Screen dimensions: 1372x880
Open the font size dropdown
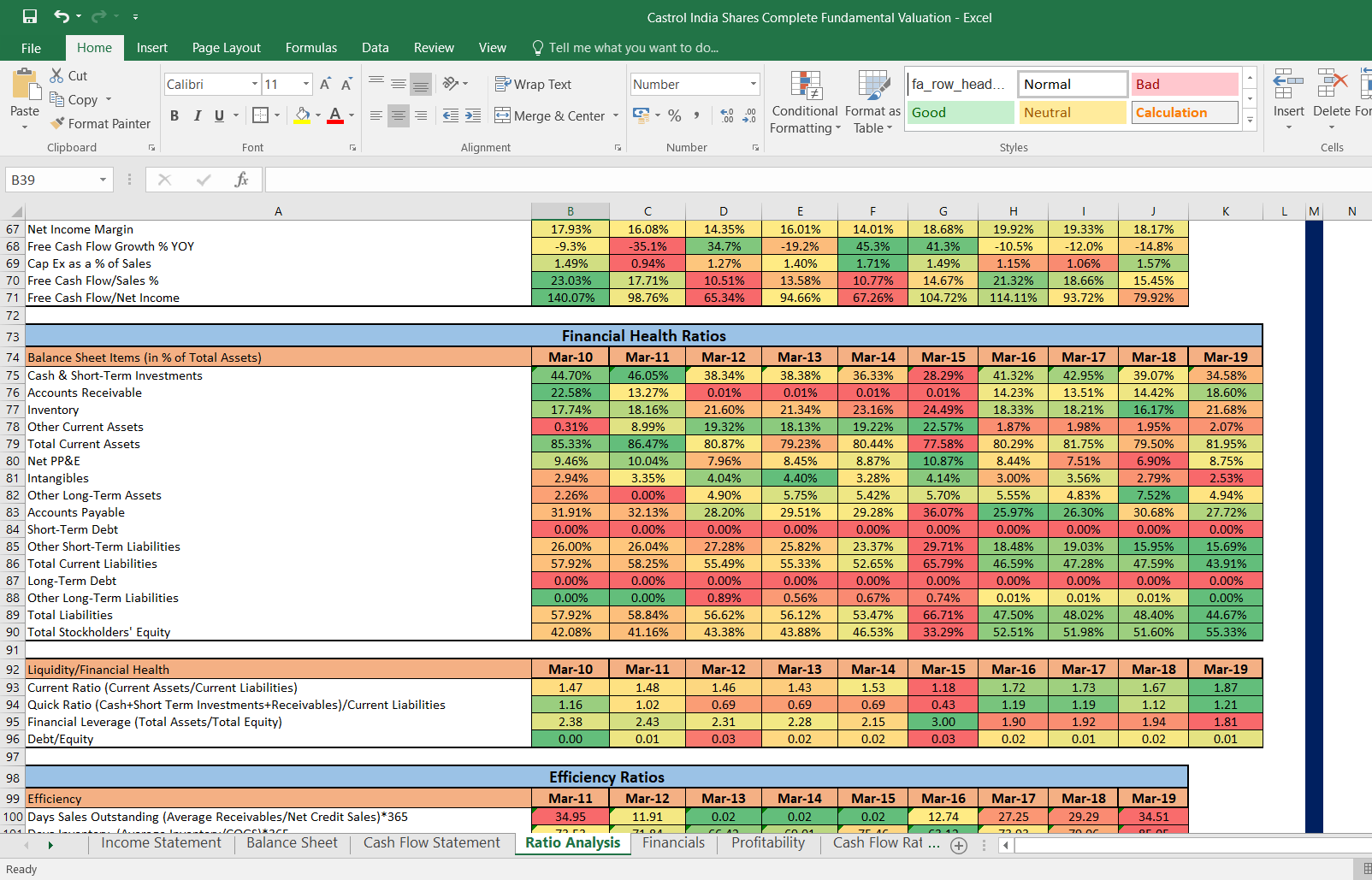[x=306, y=84]
